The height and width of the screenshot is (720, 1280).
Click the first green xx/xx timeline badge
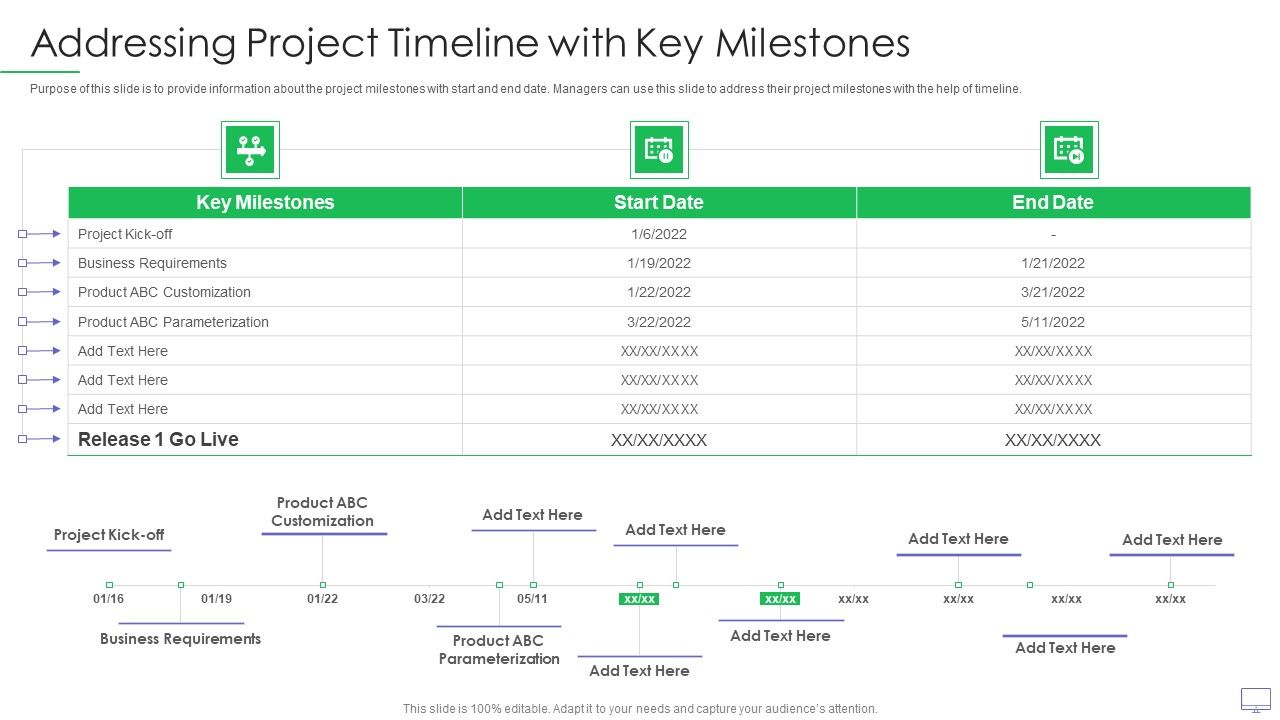tap(639, 599)
